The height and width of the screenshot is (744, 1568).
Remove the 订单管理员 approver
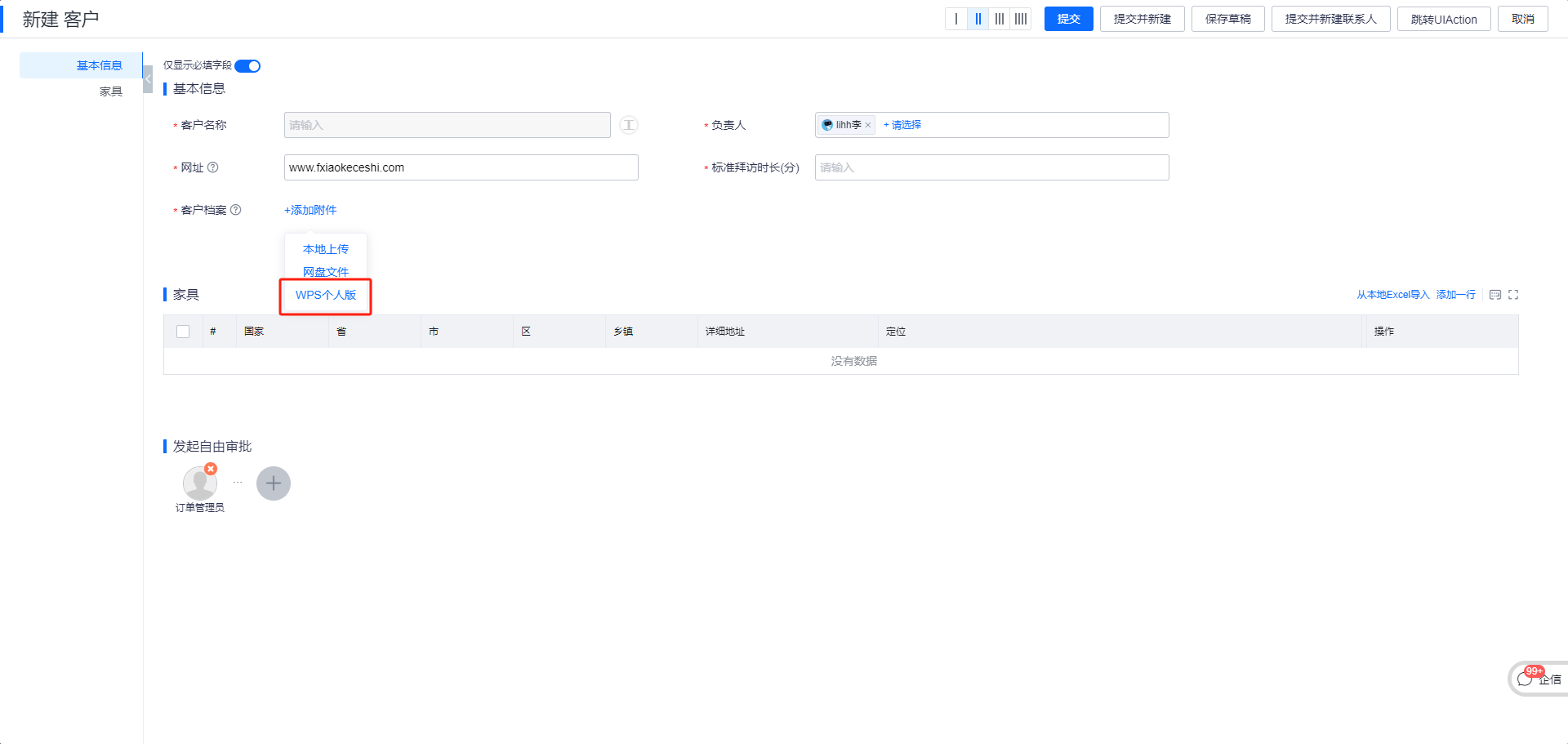click(211, 469)
